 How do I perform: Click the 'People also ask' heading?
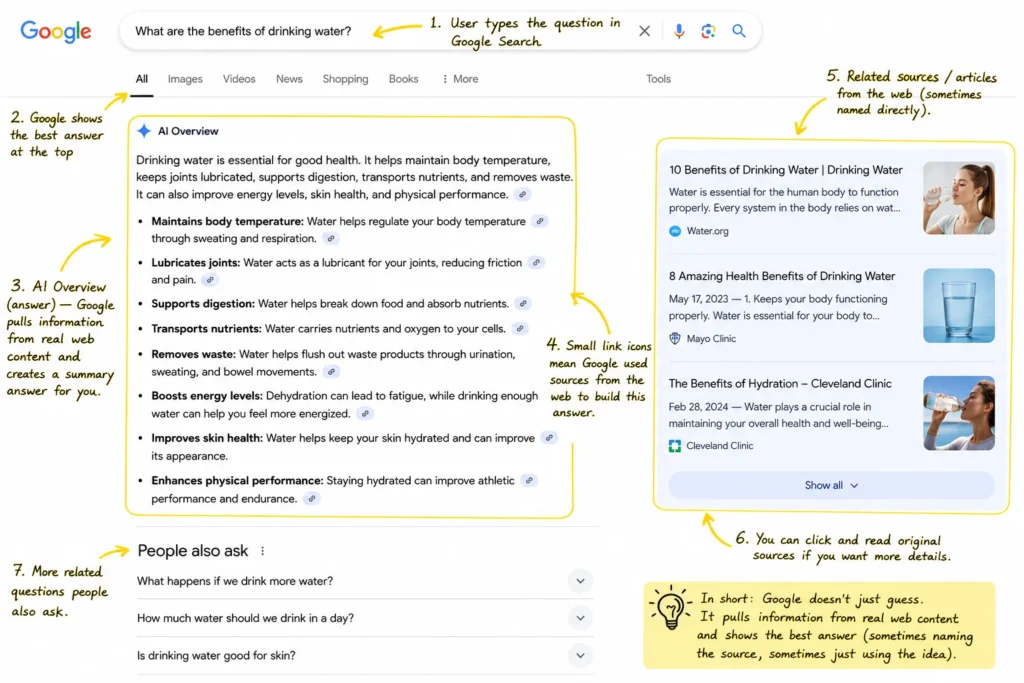pos(193,551)
